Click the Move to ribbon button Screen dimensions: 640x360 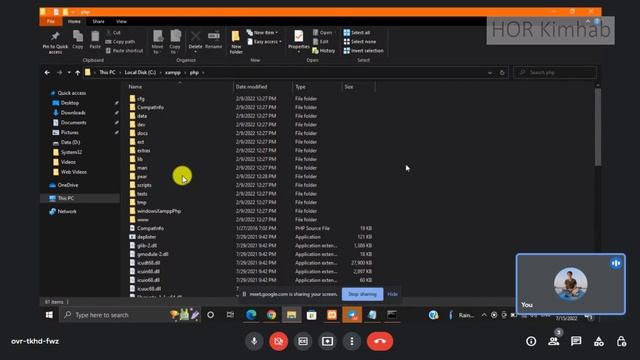(x=158, y=42)
